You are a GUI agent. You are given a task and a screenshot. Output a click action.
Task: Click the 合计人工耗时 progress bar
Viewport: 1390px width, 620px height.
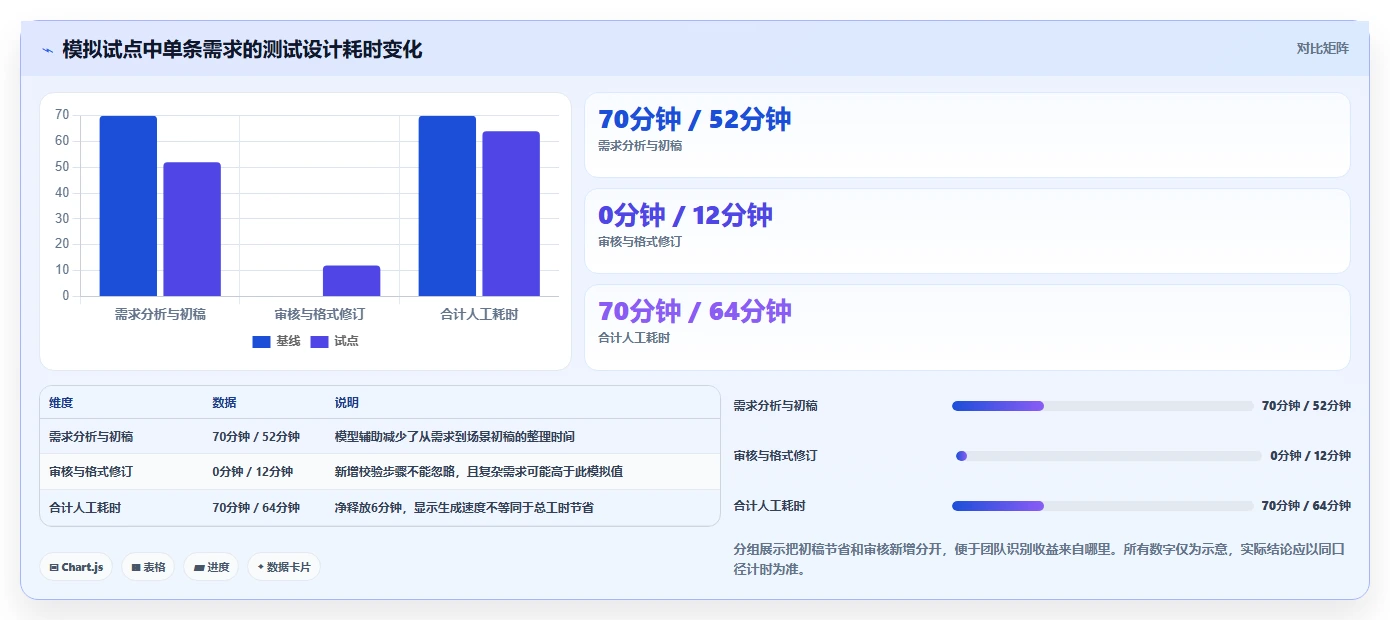(1102, 506)
